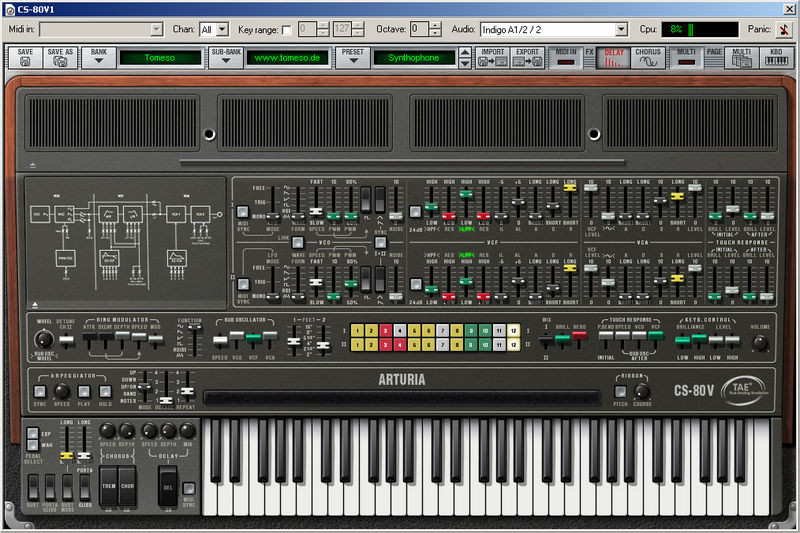Click the Tomeso bank name display
Screen dimensions: 800x533
pyautogui.click(x=160, y=58)
